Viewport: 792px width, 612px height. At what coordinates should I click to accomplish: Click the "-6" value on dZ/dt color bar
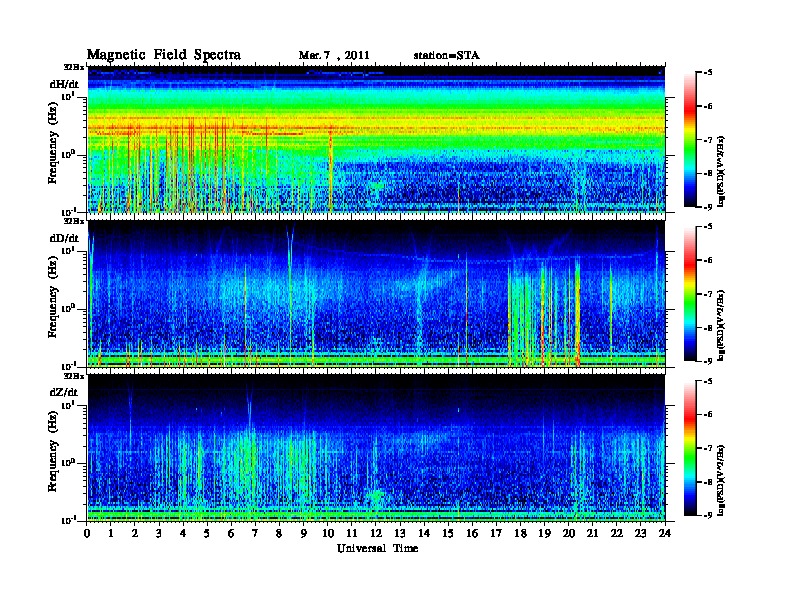(x=708, y=415)
